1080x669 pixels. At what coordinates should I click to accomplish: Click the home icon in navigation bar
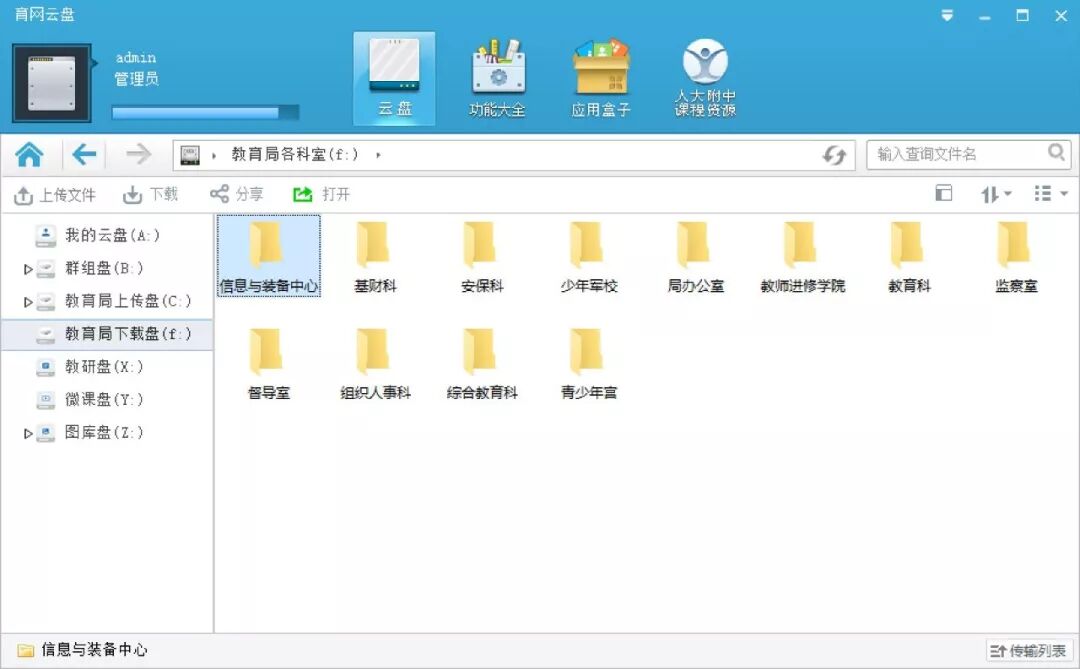29,153
